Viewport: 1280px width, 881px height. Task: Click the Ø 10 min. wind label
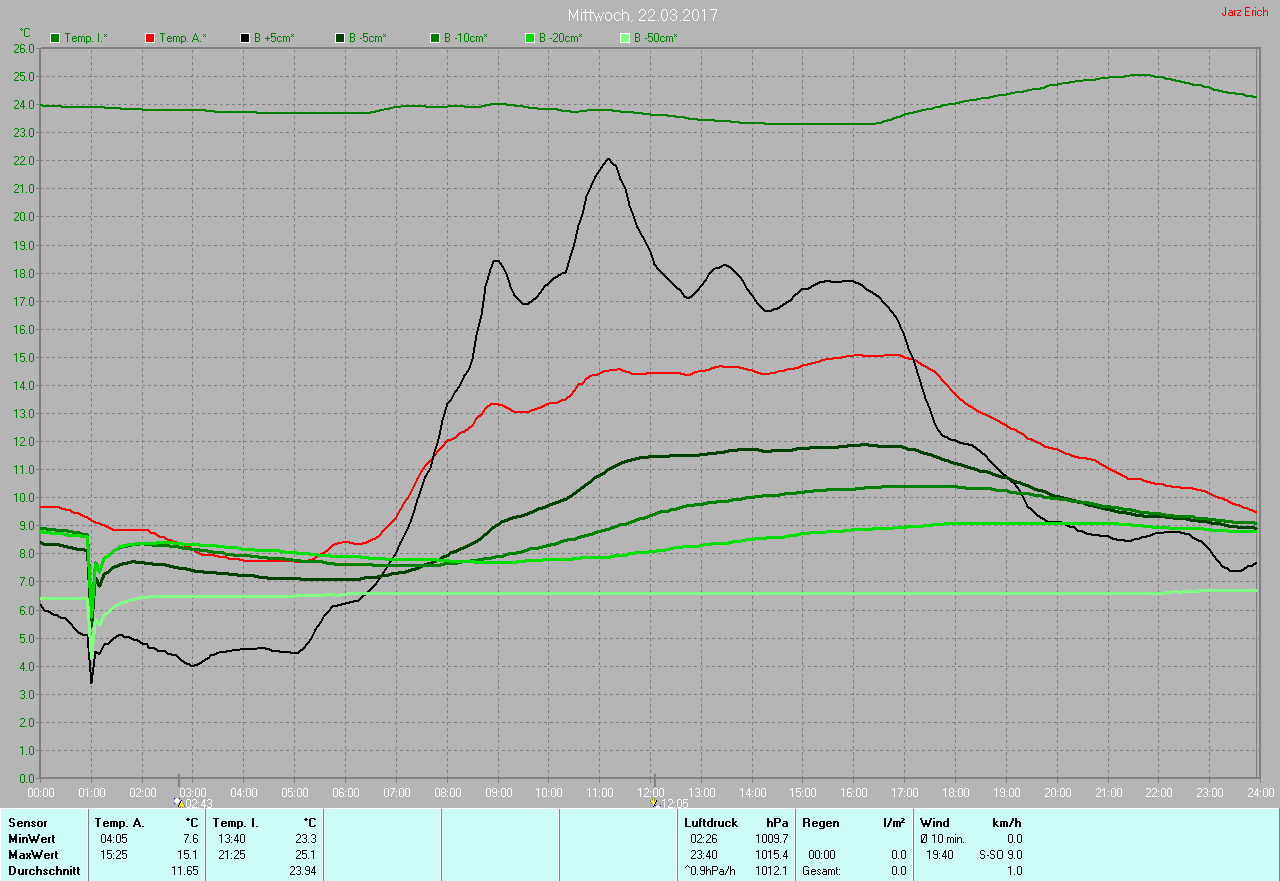click(943, 839)
